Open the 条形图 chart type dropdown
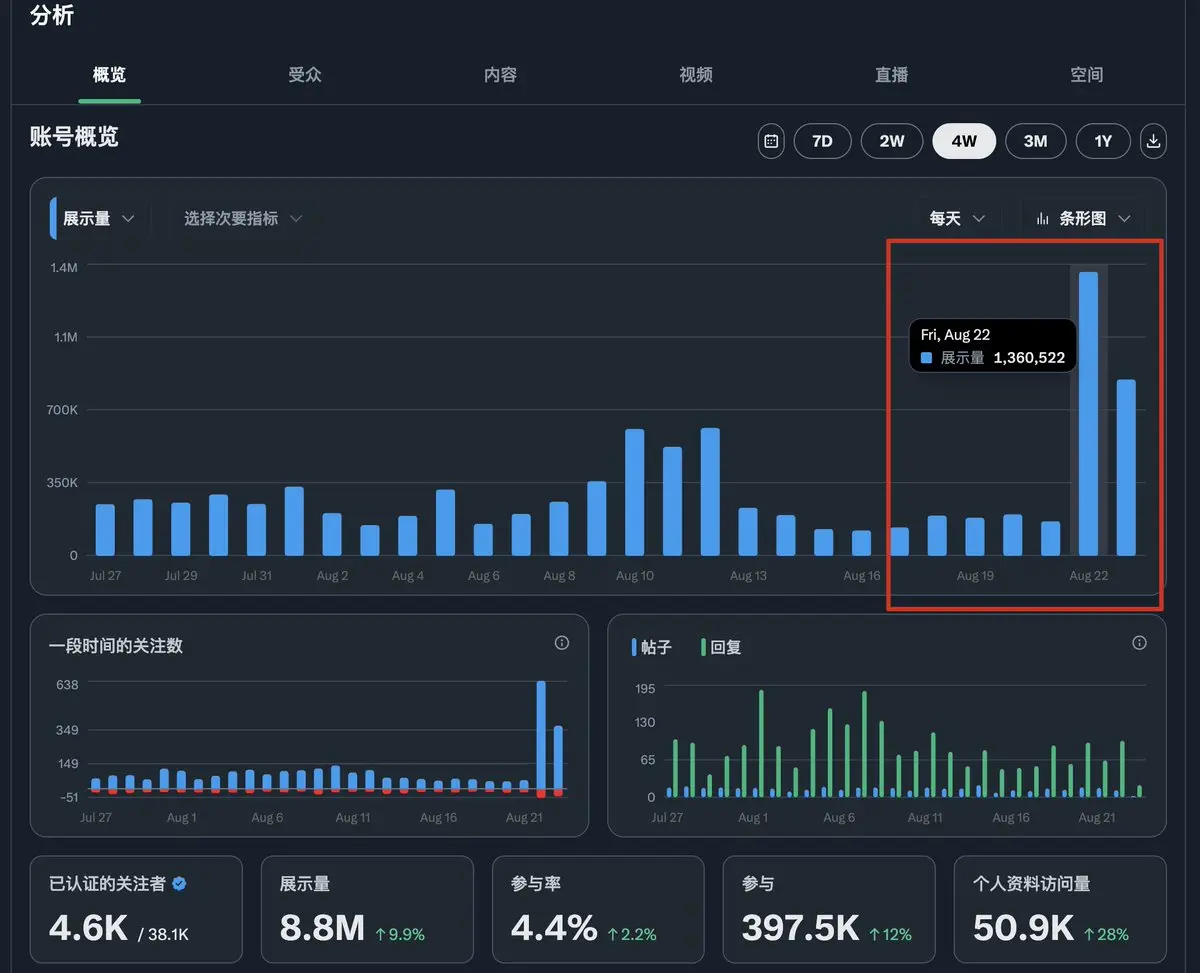1200x973 pixels. 1083,218
